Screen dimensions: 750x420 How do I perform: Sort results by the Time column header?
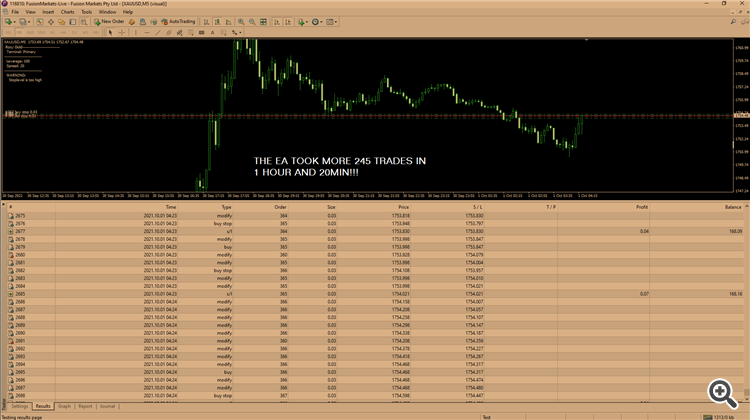tap(116, 207)
